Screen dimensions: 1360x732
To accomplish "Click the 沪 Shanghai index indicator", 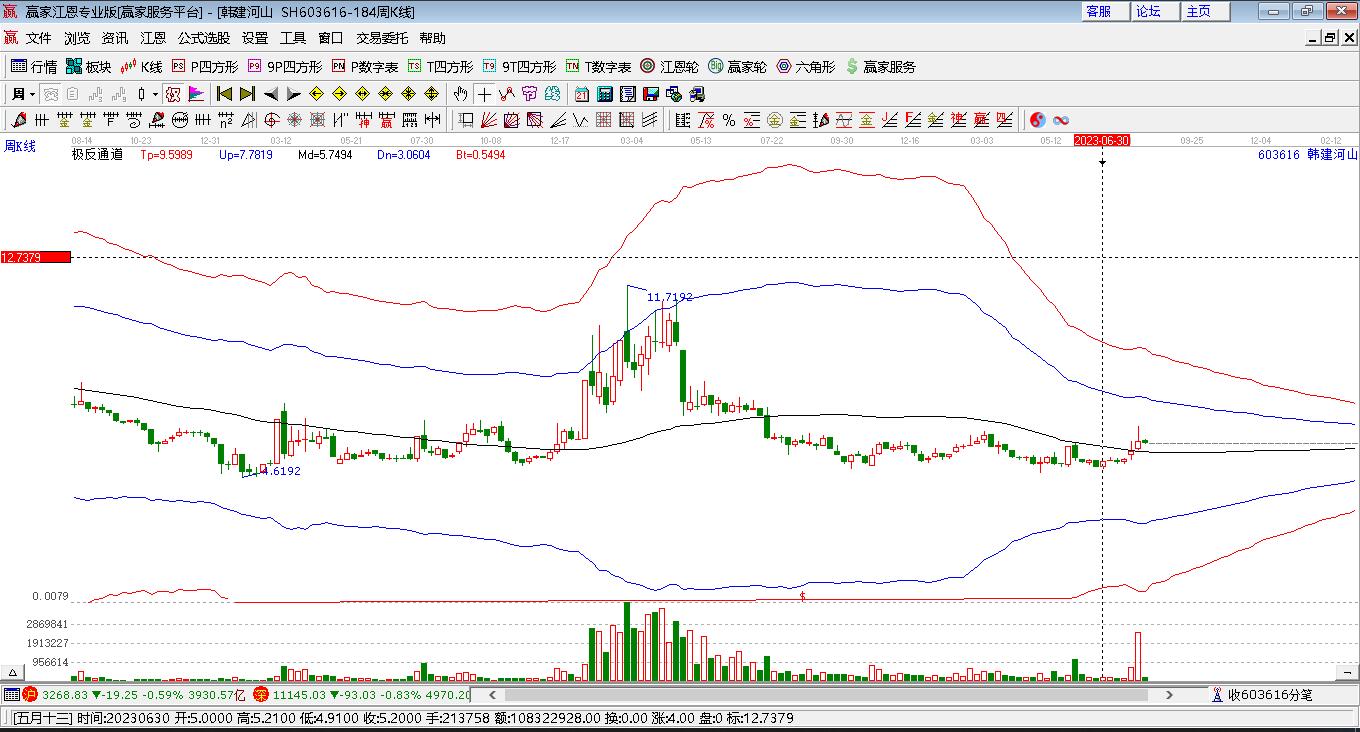I will point(29,694).
